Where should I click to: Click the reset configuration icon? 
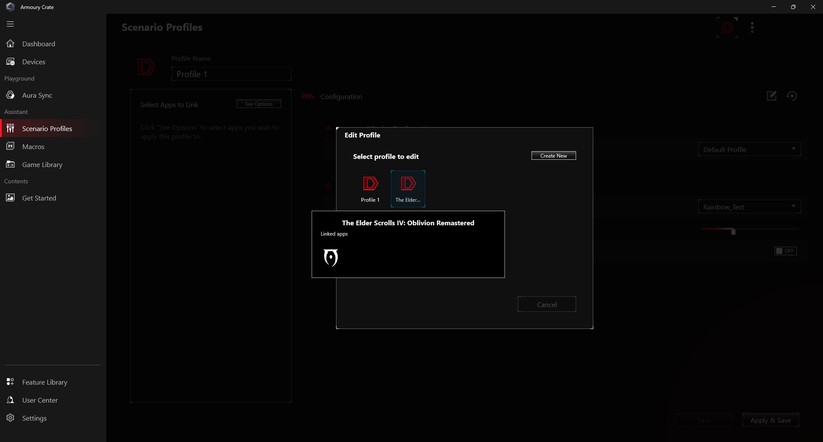click(x=792, y=96)
